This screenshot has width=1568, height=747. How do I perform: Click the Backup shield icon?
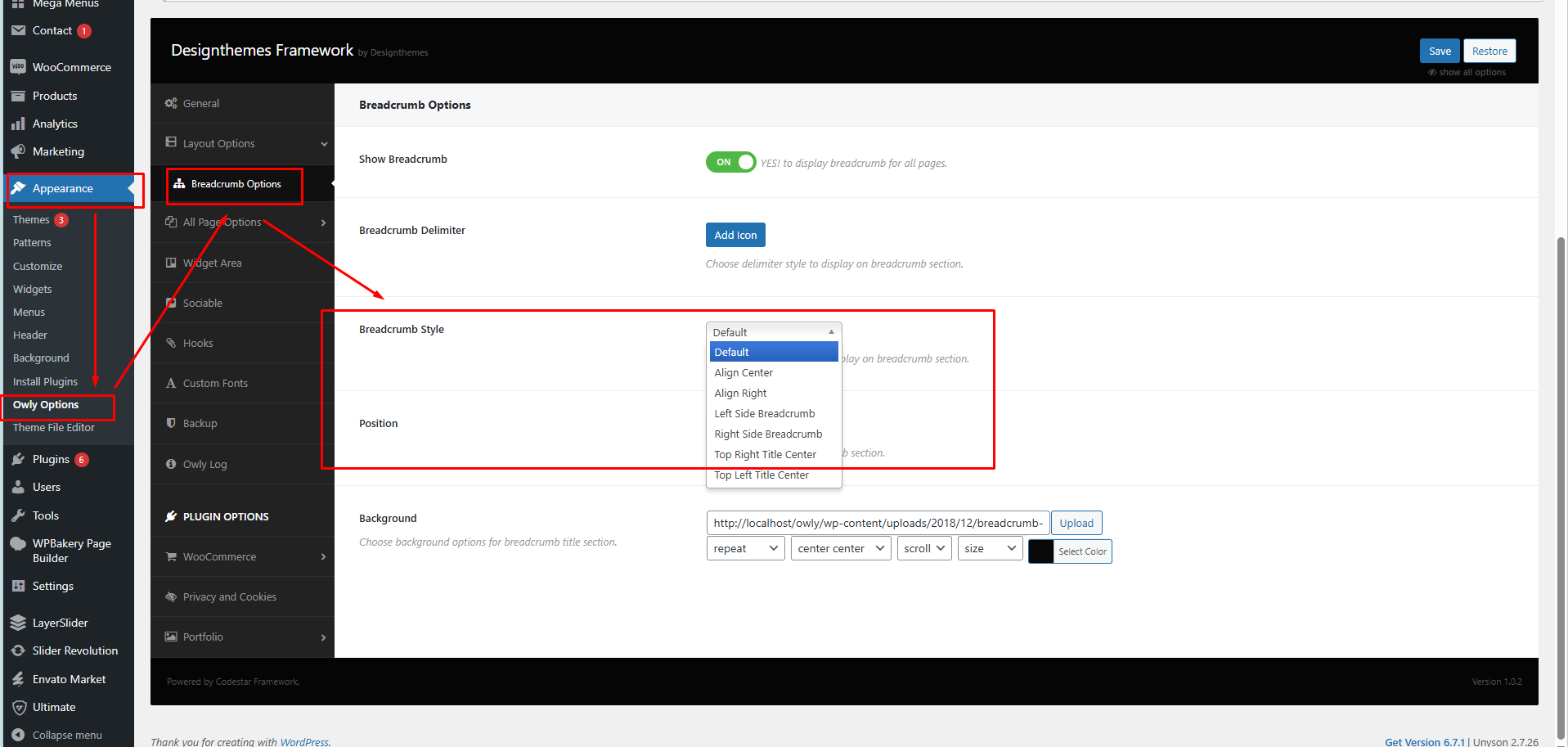coord(171,423)
